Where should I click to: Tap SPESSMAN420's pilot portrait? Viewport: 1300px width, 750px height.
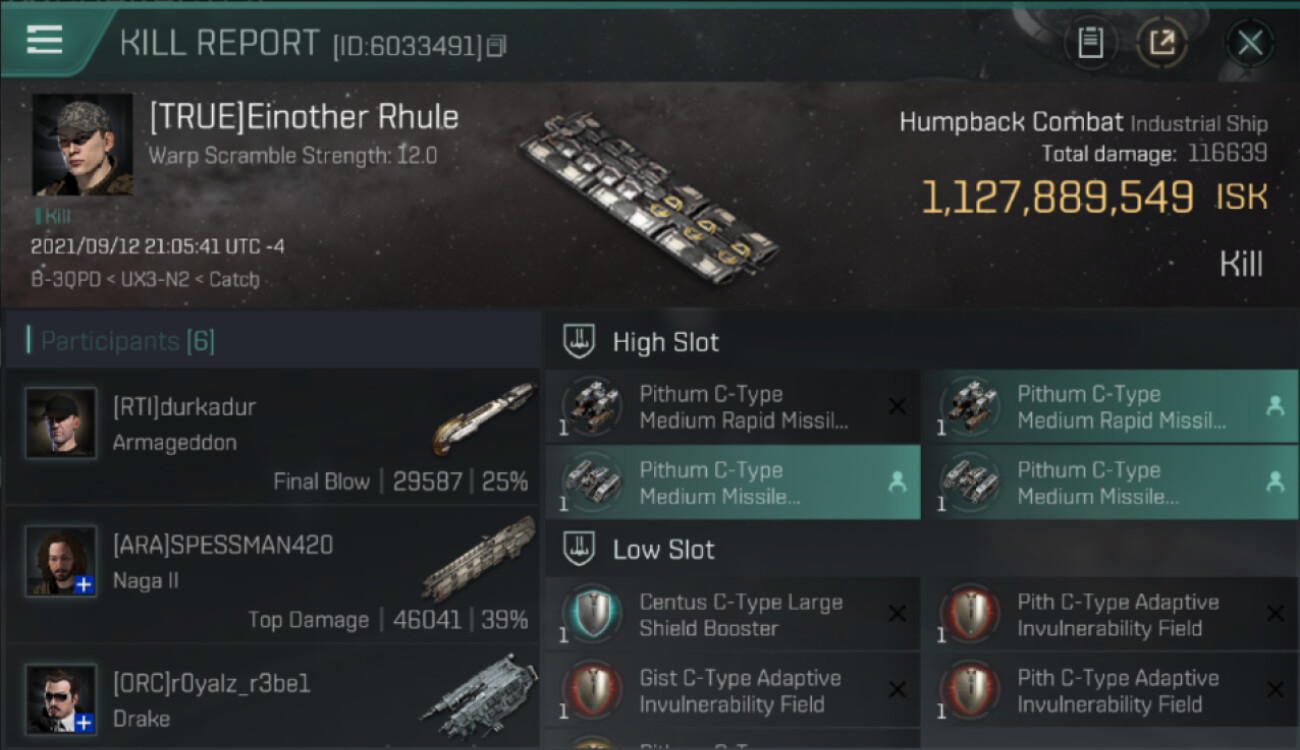click(x=61, y=561)
